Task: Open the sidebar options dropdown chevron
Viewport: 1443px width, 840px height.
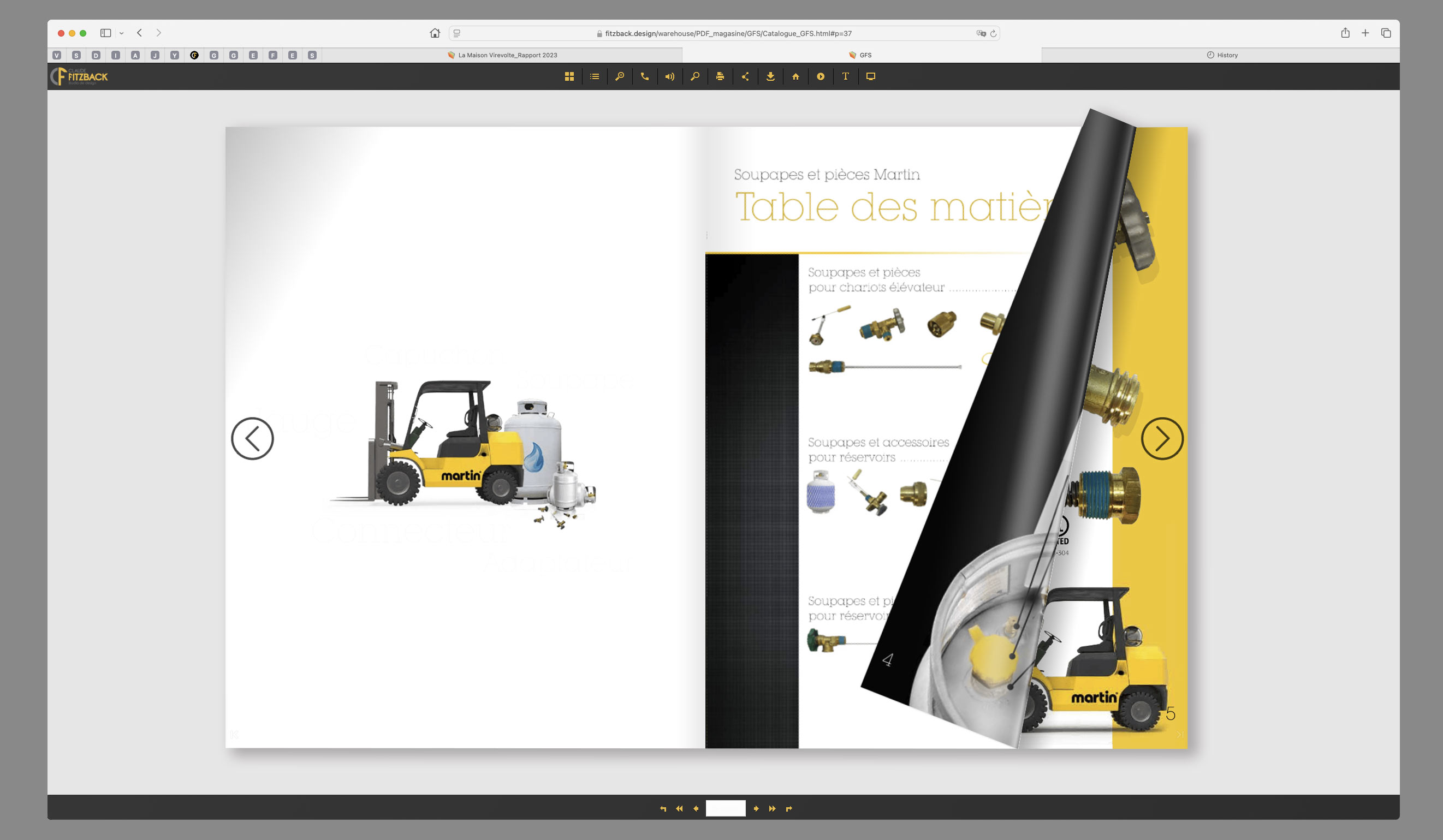Action: (121, 33)
